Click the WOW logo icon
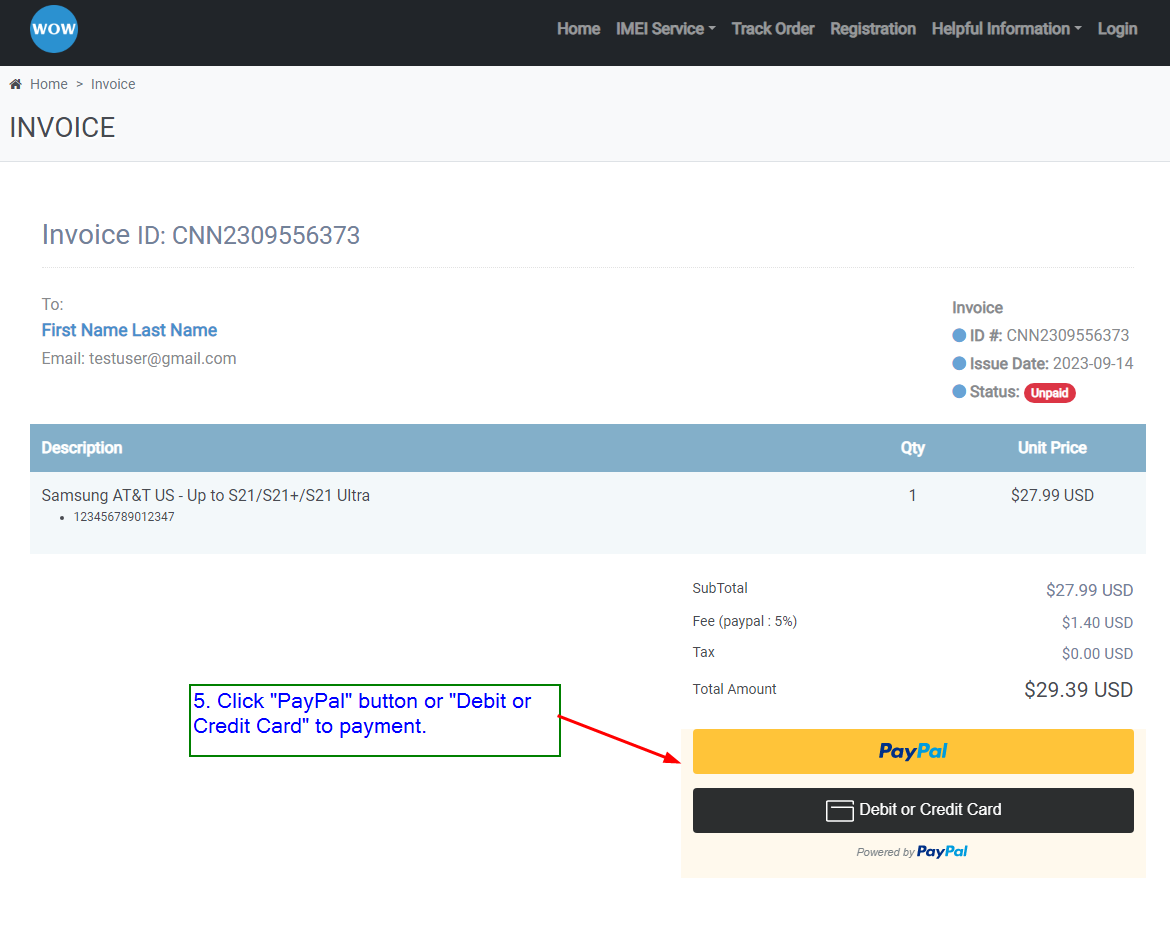 pos(54,29)
